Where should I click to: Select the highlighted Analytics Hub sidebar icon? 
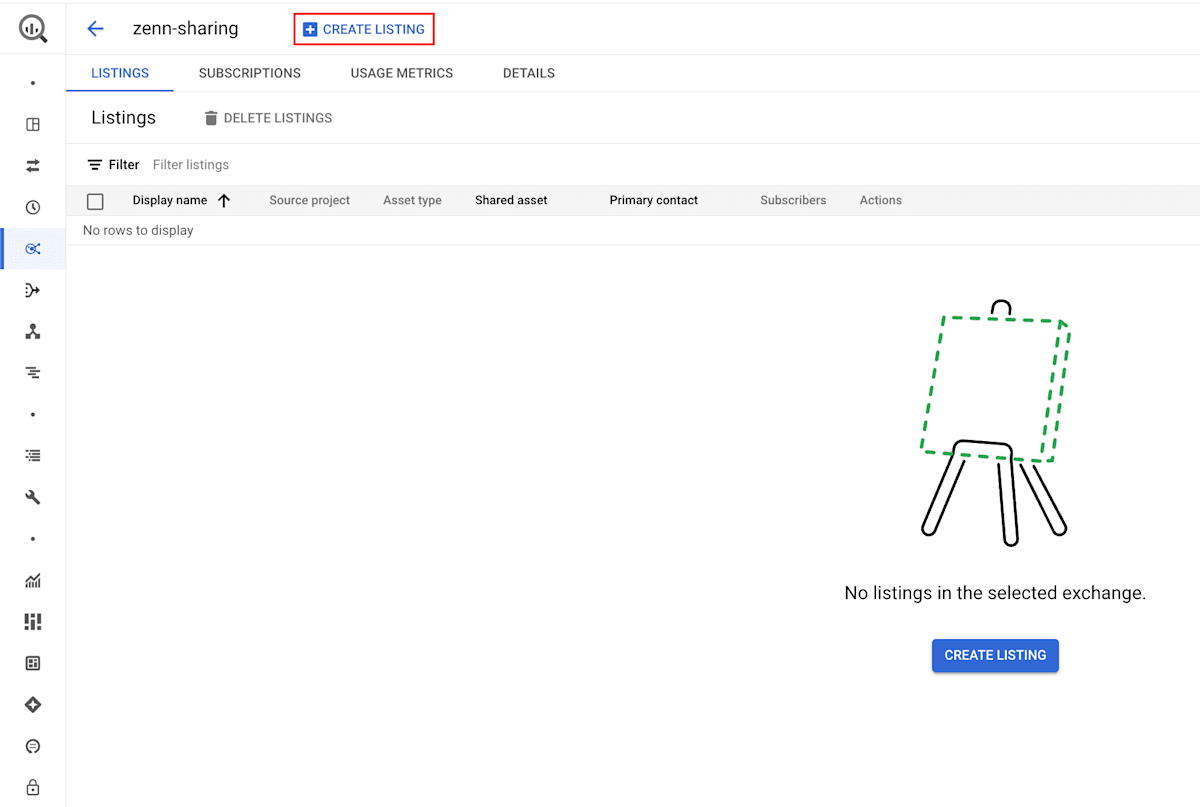[x=33, y=249]
